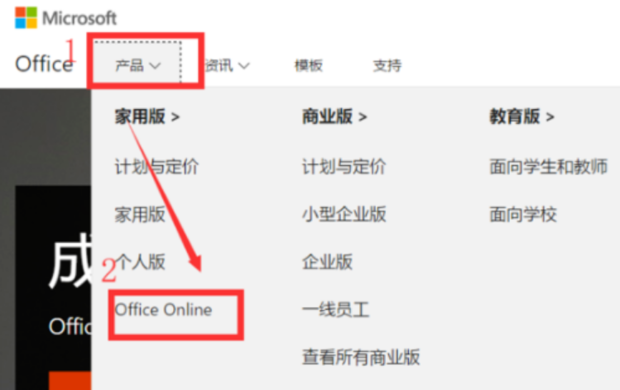Open the Office home link
The image size is (620, 390).
(x=44, y=64)
